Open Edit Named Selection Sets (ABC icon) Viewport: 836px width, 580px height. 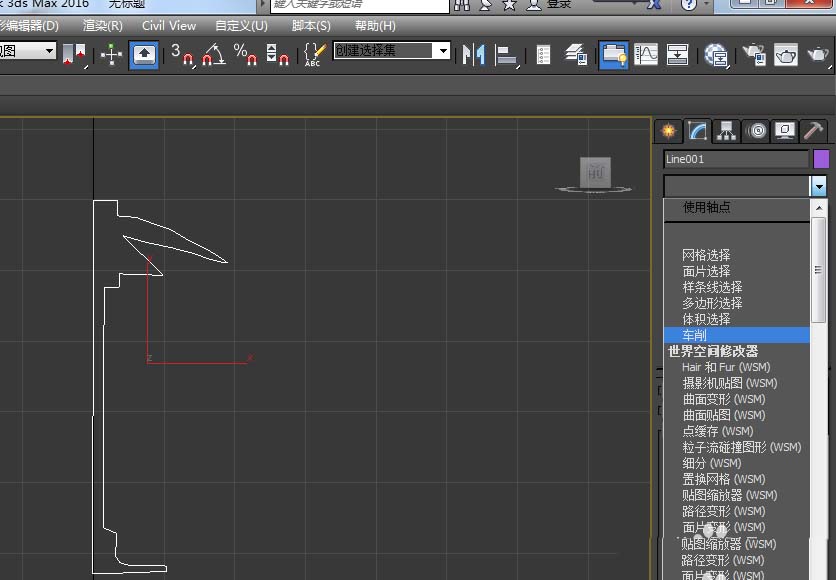coord(315,54)
